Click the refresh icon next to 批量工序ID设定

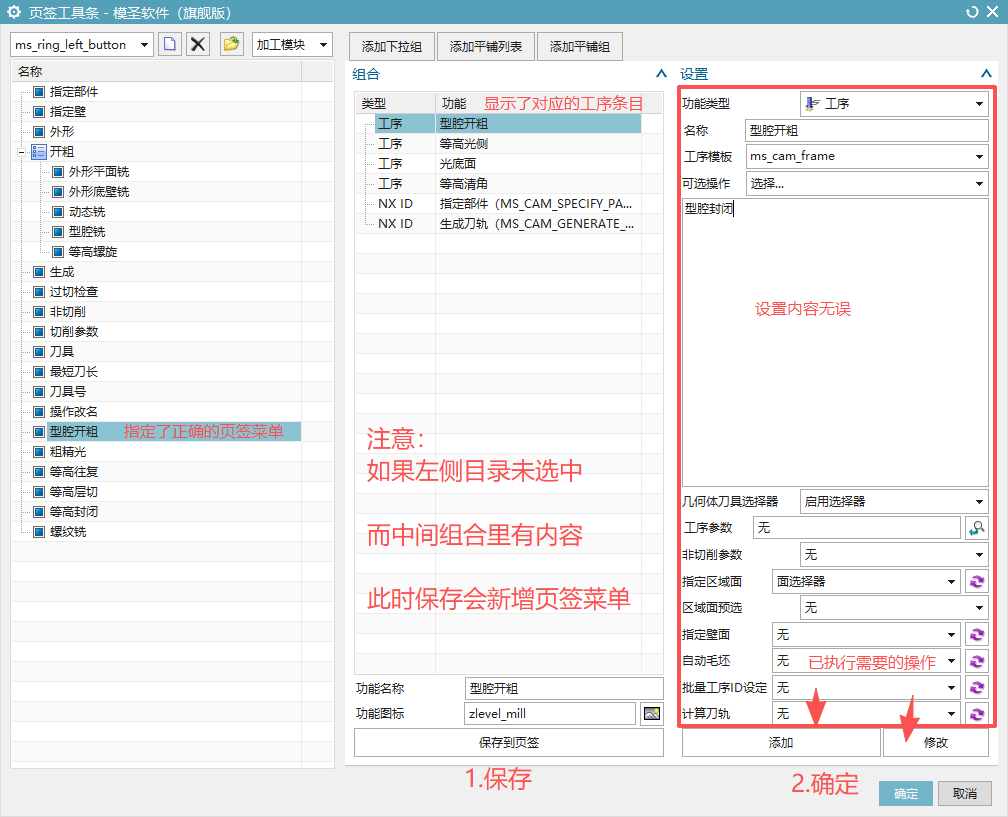coord(977,688)
